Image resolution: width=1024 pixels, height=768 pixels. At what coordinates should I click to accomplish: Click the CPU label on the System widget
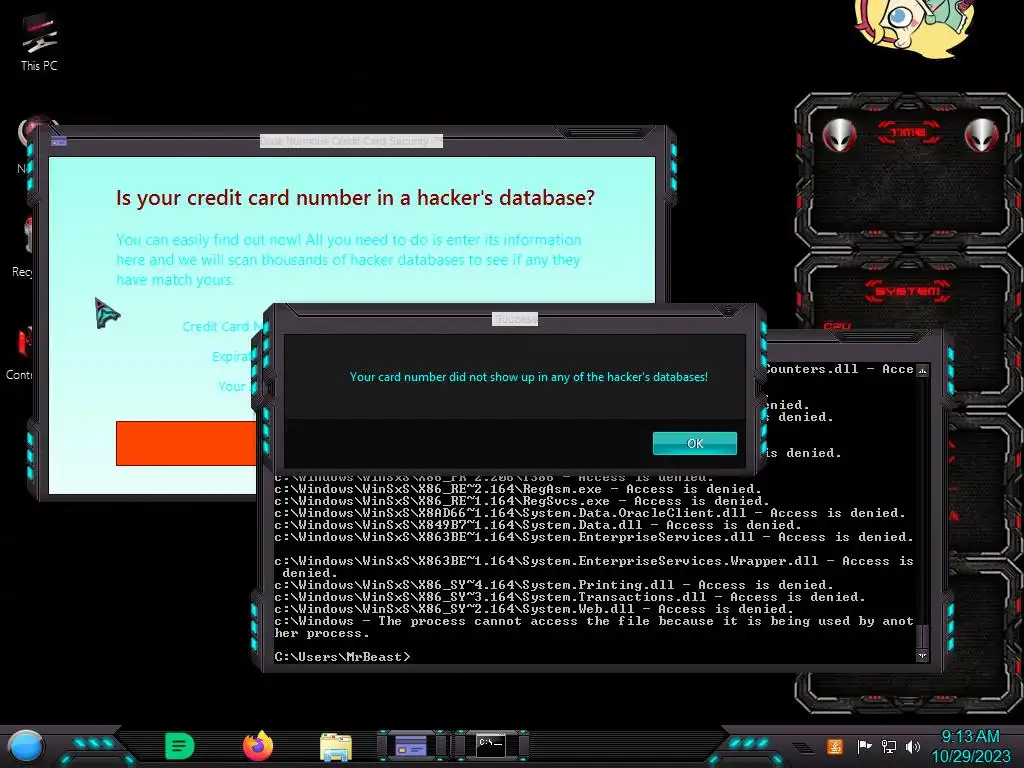point(837,325)
